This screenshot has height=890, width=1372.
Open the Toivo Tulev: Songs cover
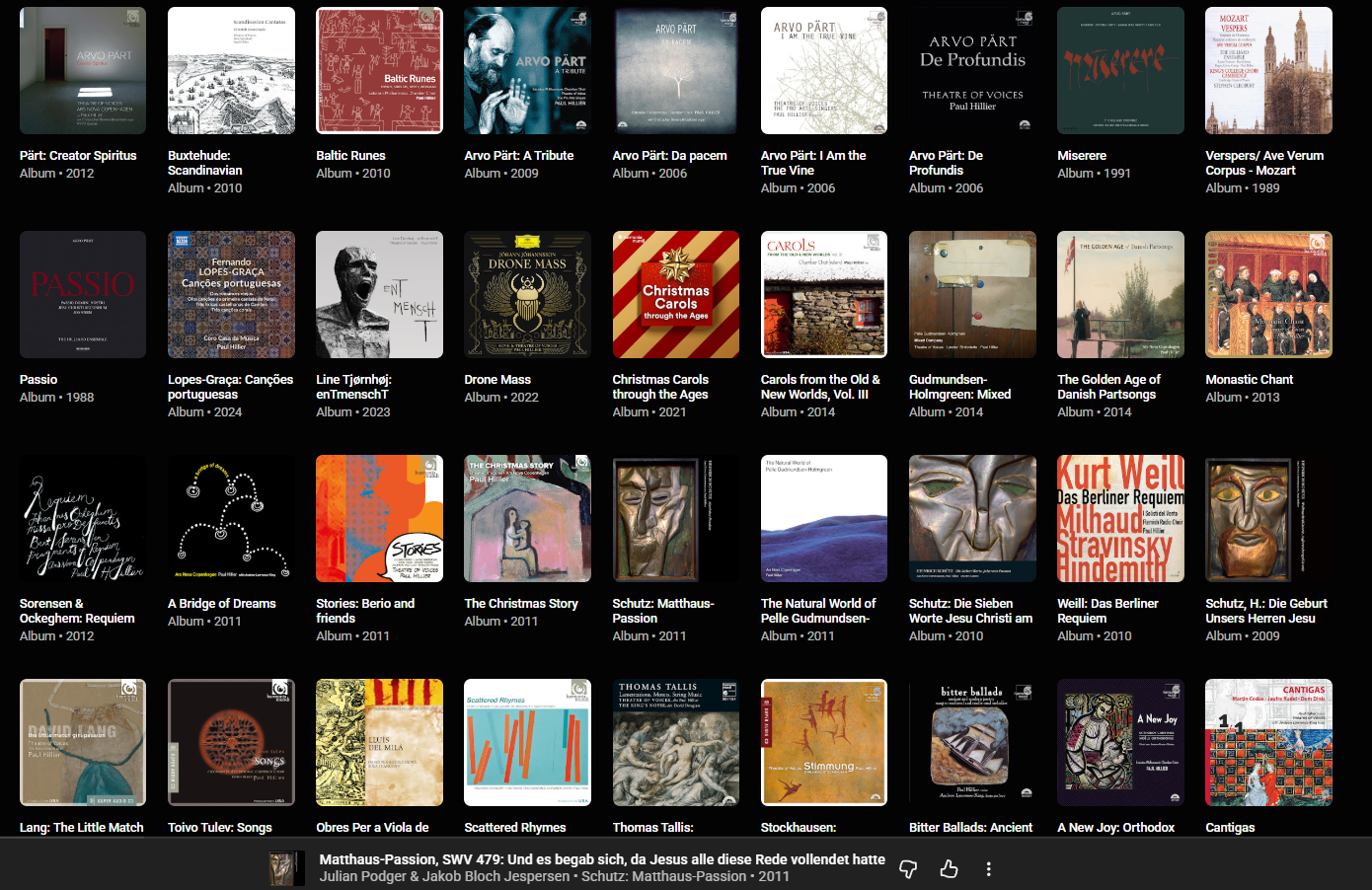(231, 743)
